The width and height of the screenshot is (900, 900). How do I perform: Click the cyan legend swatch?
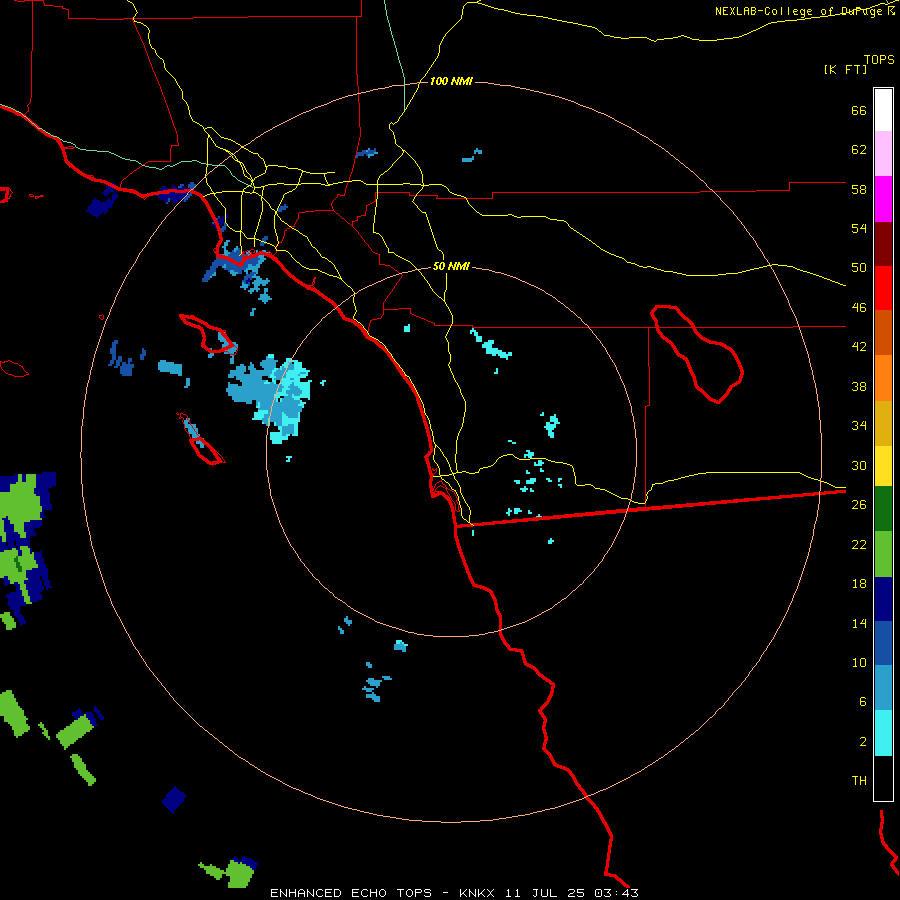[x=883, y=733]
